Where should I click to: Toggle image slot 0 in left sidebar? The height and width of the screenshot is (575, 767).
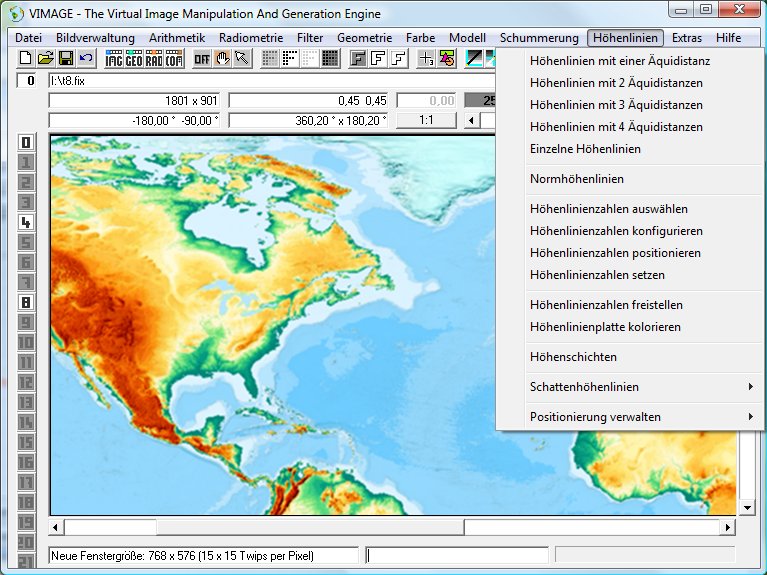pos(26,142)
